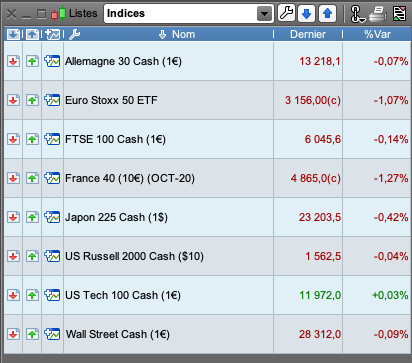The width and height of the screenshot is (412, 363).
Task: Click green up arrow for Japon 225 Cash
Action: click(32, 217)
